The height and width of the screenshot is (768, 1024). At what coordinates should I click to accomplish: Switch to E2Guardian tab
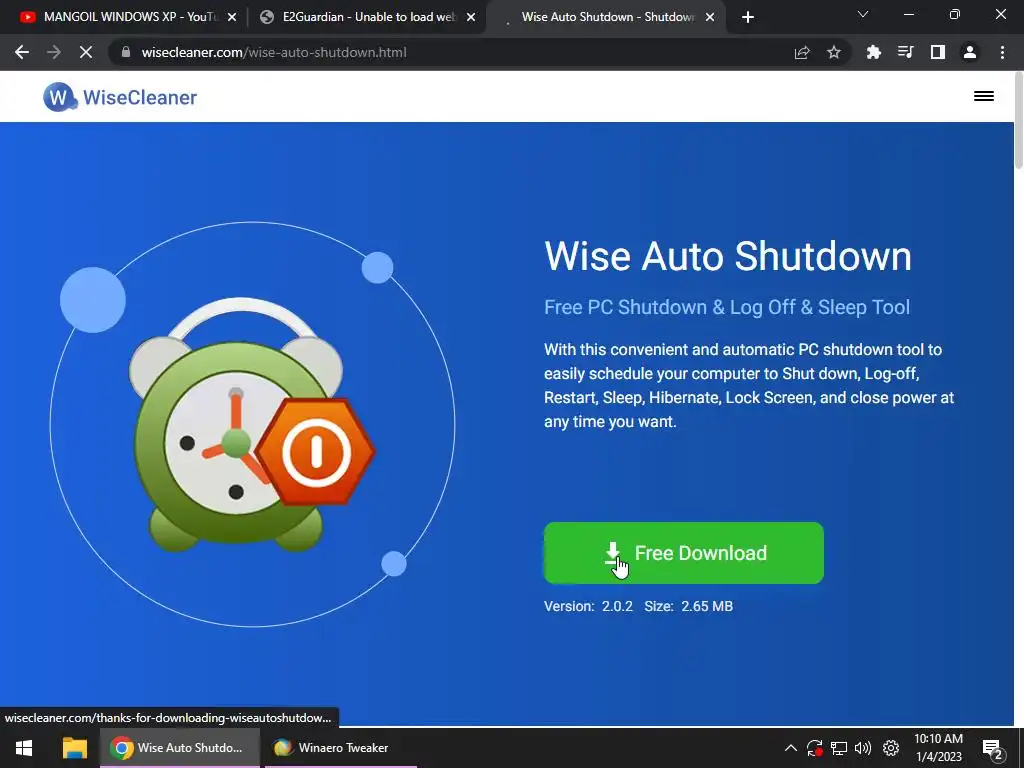click(368, 17)
